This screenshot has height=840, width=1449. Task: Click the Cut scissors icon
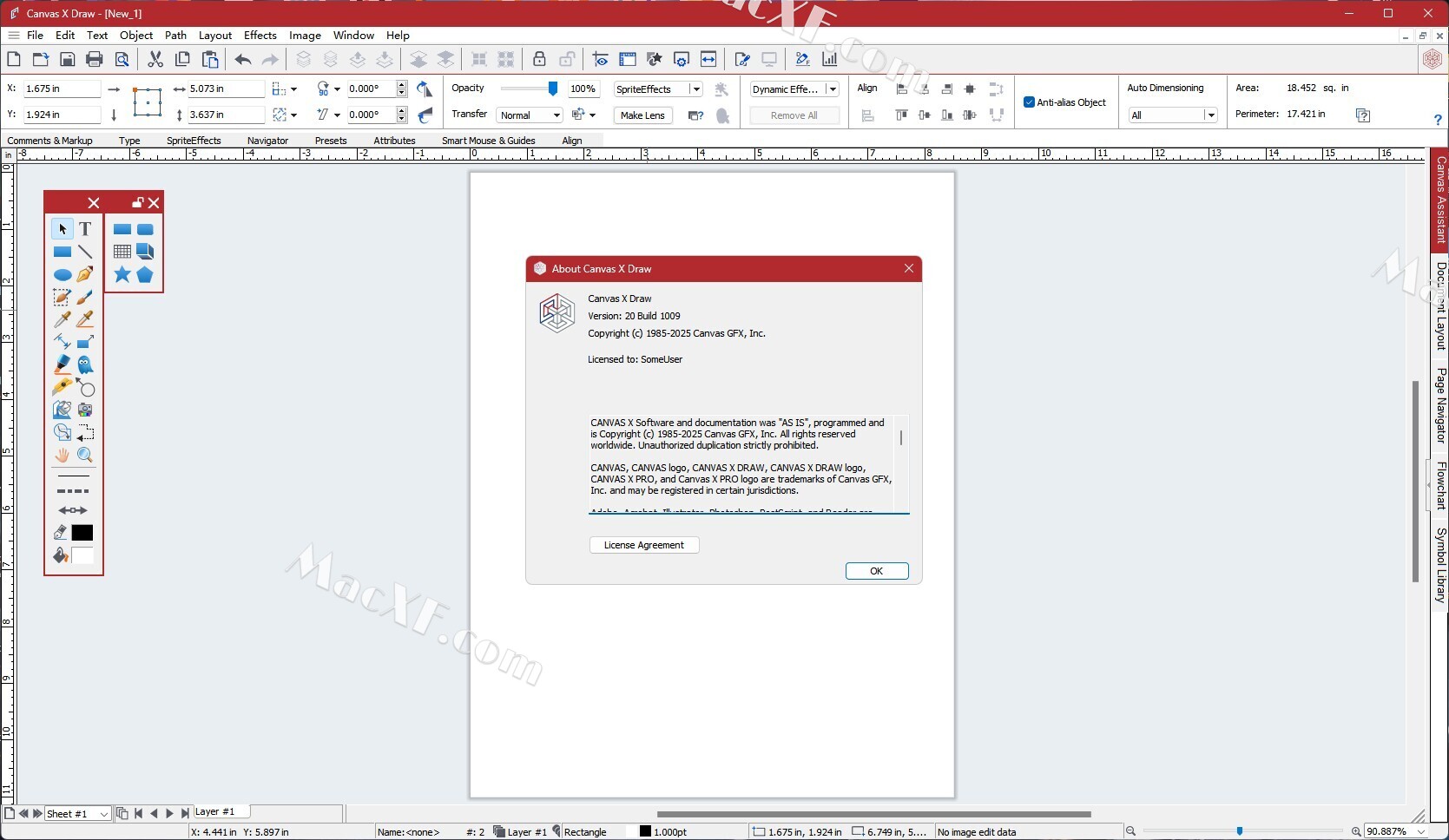click(155, 59)
